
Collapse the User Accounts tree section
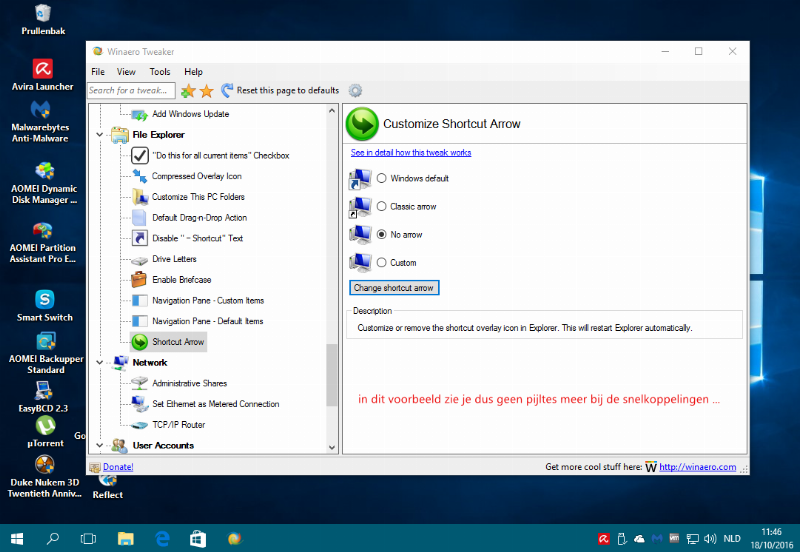click(x=99, y=445)
